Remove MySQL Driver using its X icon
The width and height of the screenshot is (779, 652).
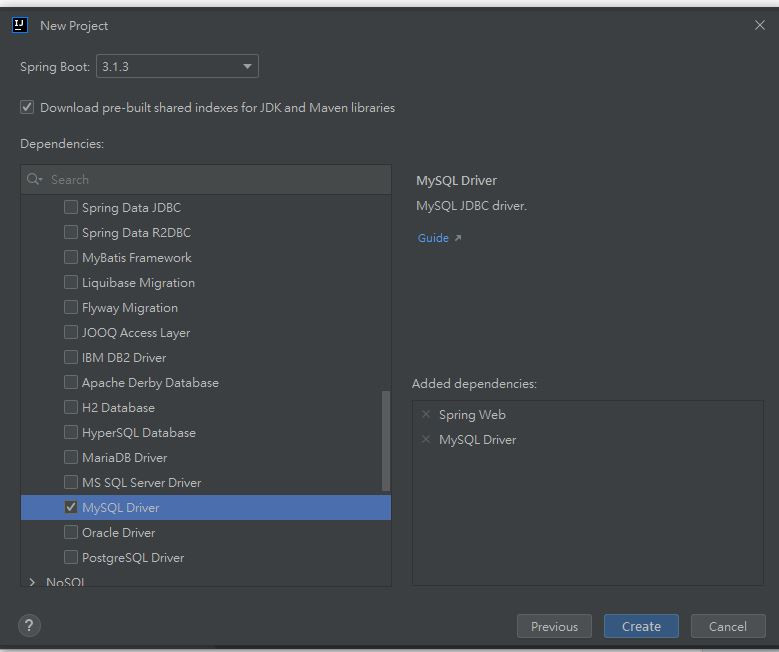pos(426,440)
